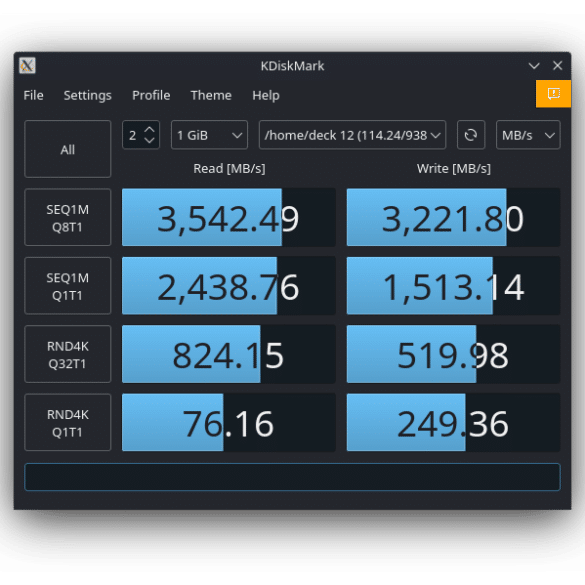
Task: Start the SEQ1M Q8T1 benchmark
Action: click(x=68, y=218)
